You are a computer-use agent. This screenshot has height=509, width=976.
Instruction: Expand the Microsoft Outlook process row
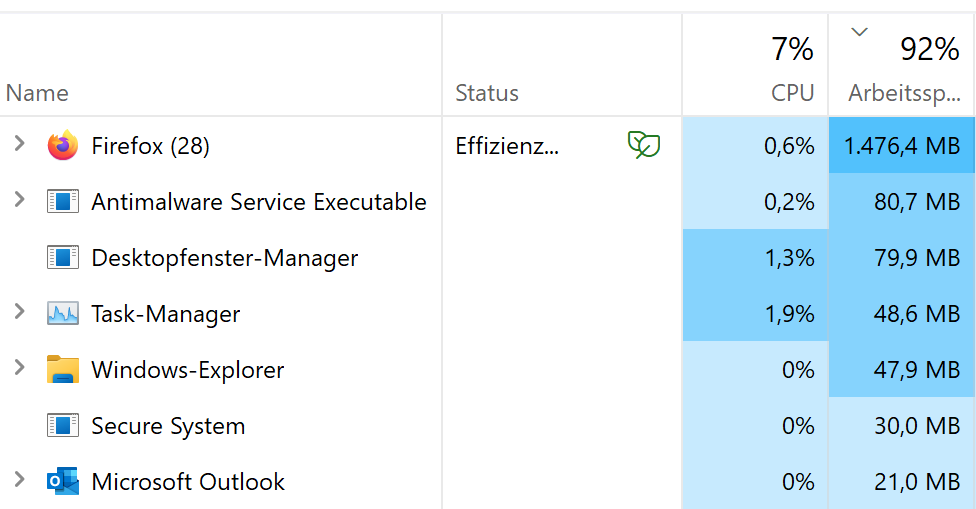pyautogui.click(x=19, y=482)
